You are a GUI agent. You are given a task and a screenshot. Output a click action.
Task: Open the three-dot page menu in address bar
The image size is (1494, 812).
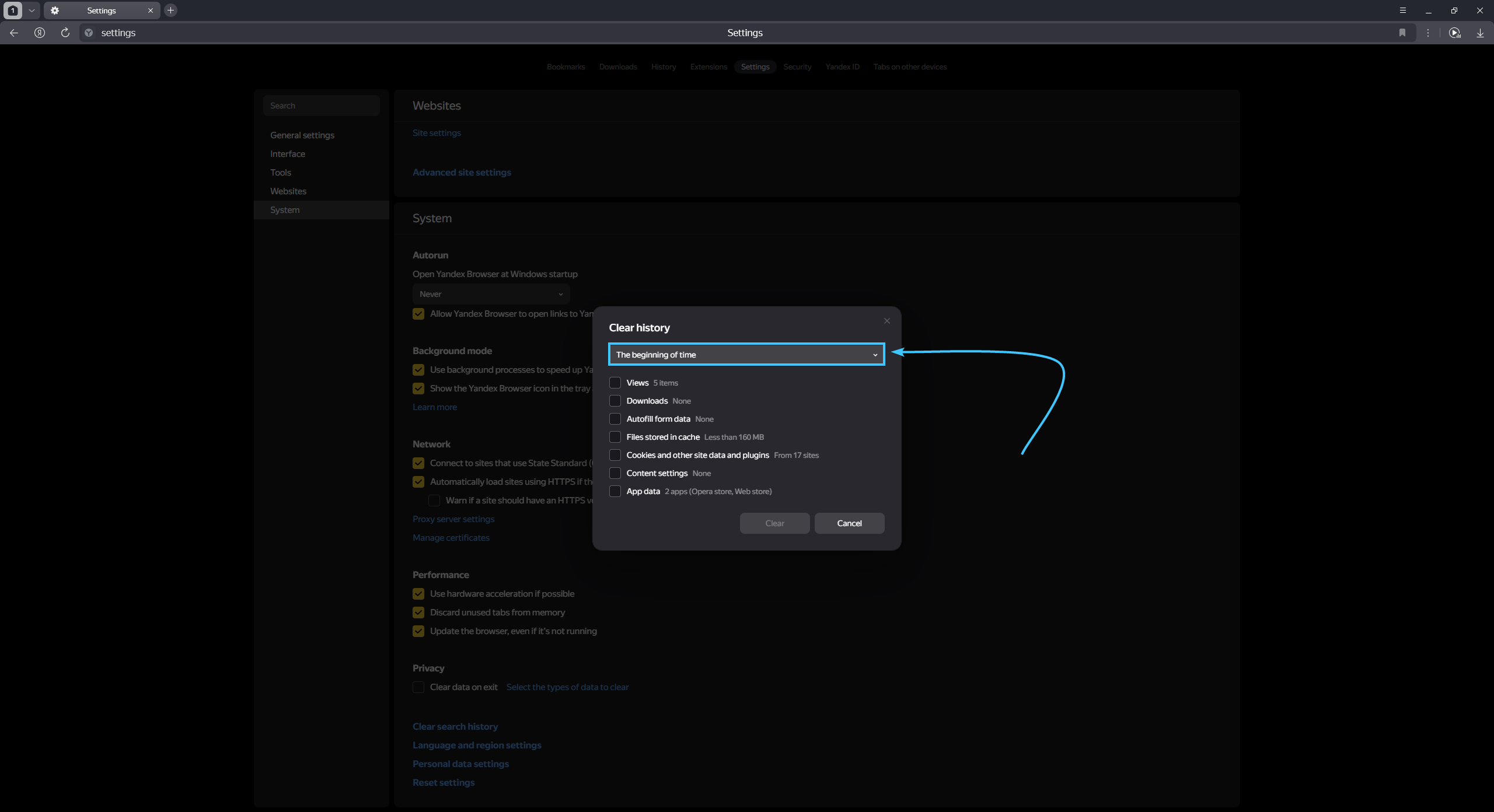point(1428,33)
